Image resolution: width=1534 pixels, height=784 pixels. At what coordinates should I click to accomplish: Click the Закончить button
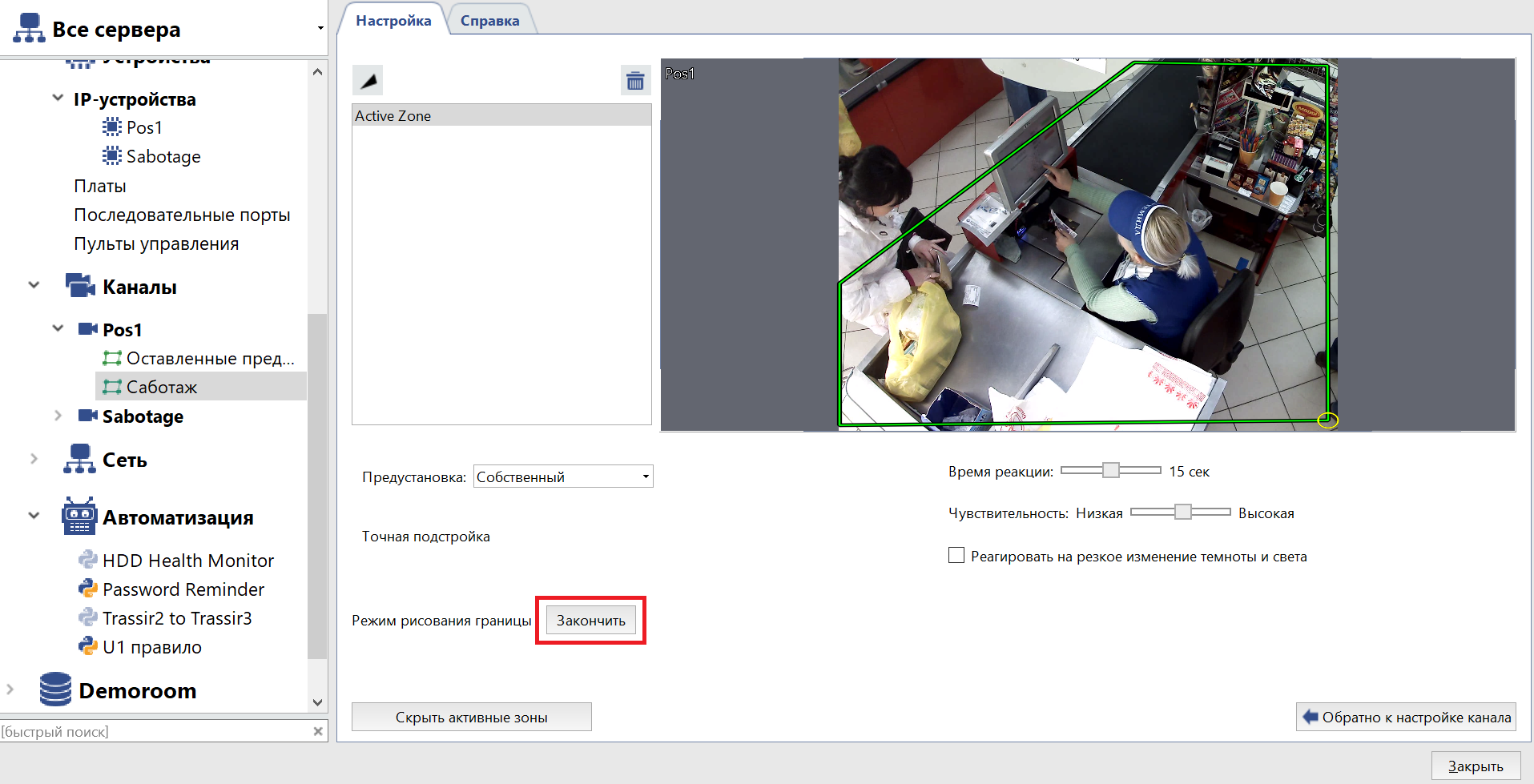tap(591, 621)
